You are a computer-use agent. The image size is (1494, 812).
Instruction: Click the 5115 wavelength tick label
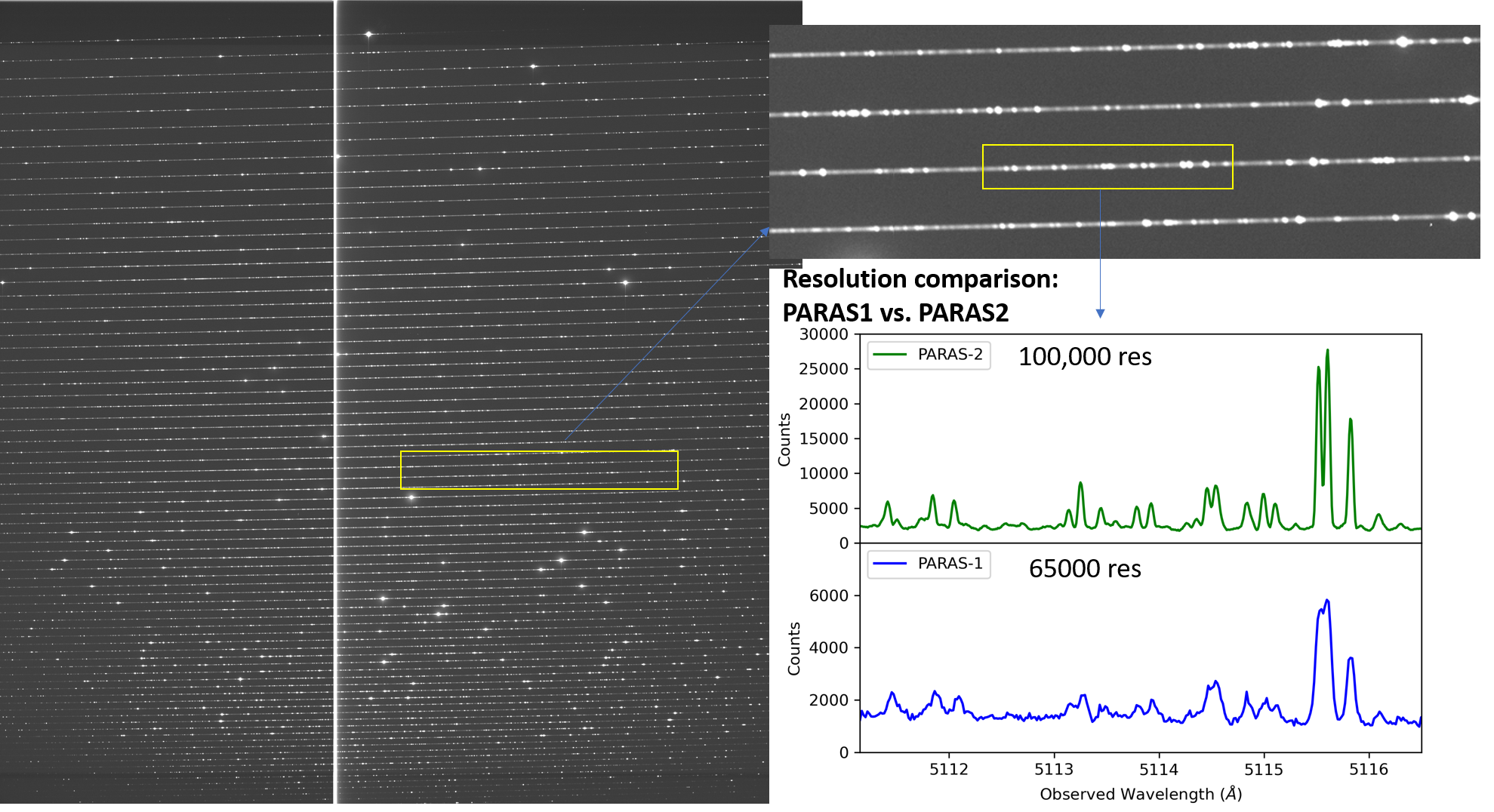coord(1264,769)
